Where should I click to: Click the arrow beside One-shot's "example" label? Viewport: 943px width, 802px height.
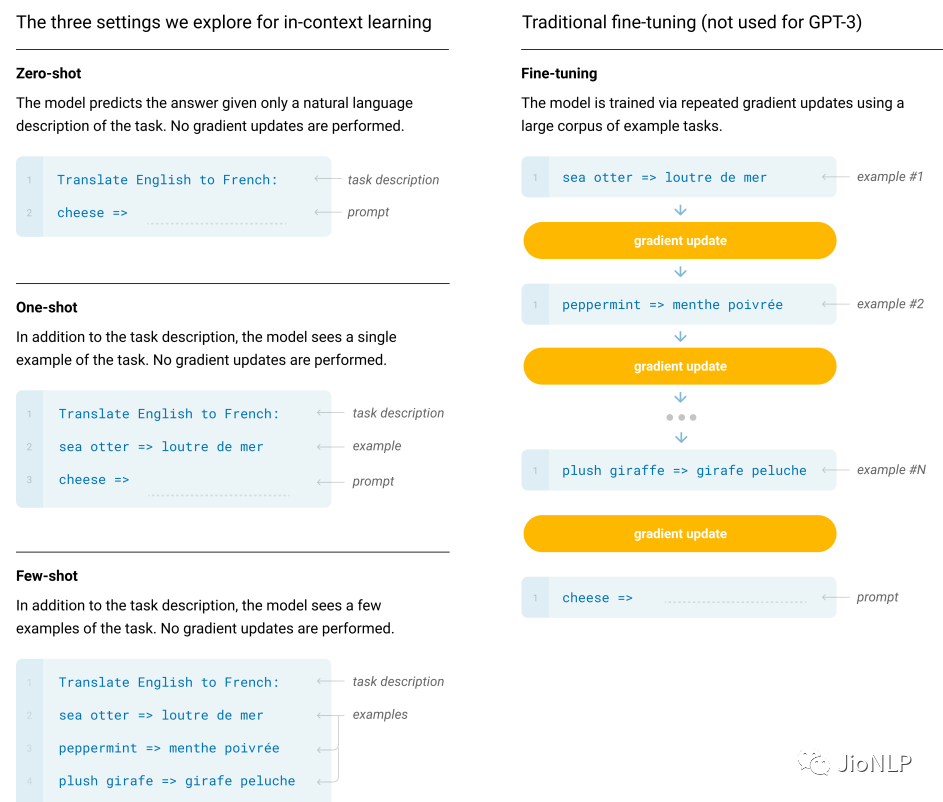pyautogui.click(x=330, y=447)
